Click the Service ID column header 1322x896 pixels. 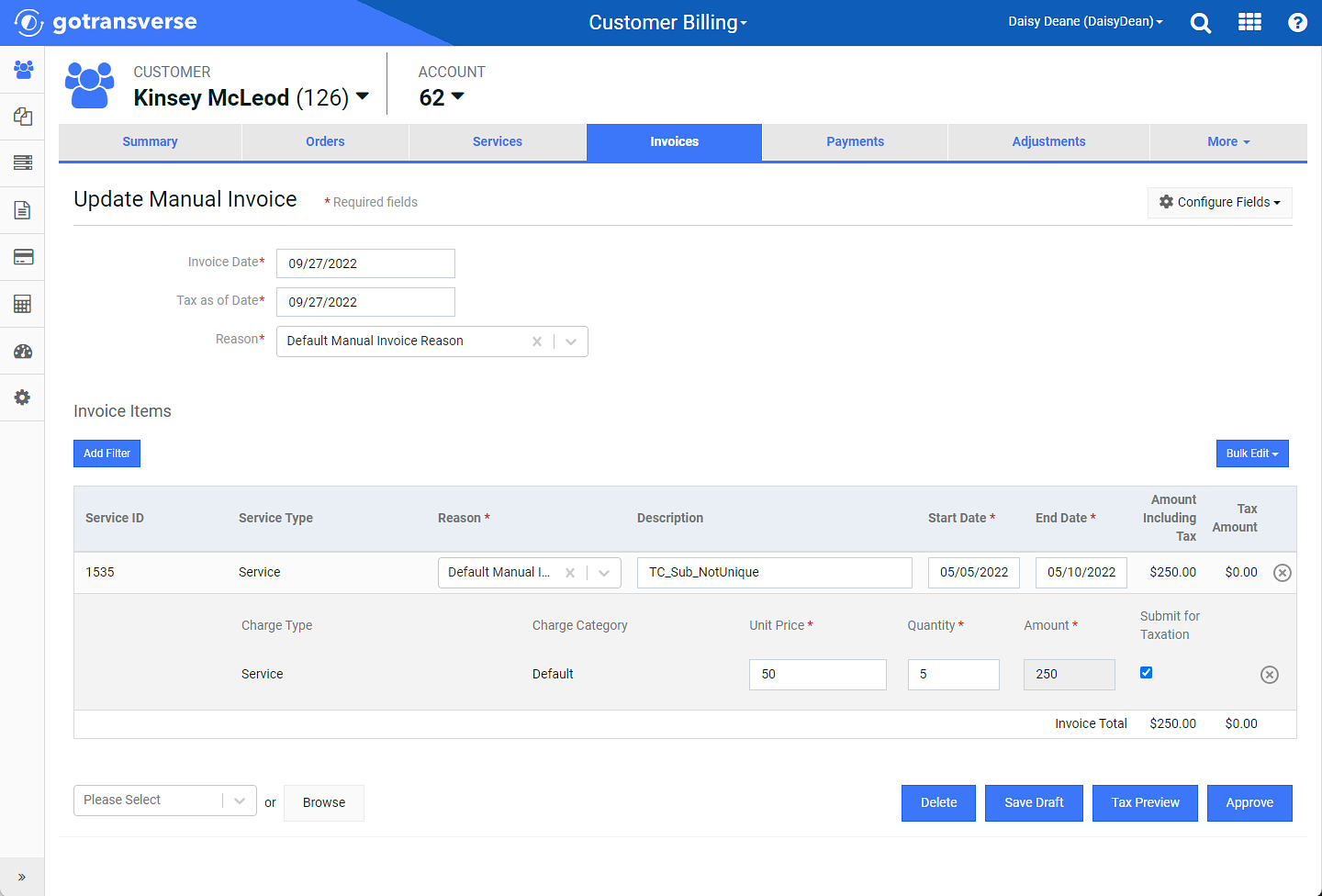tap(115, 519)
